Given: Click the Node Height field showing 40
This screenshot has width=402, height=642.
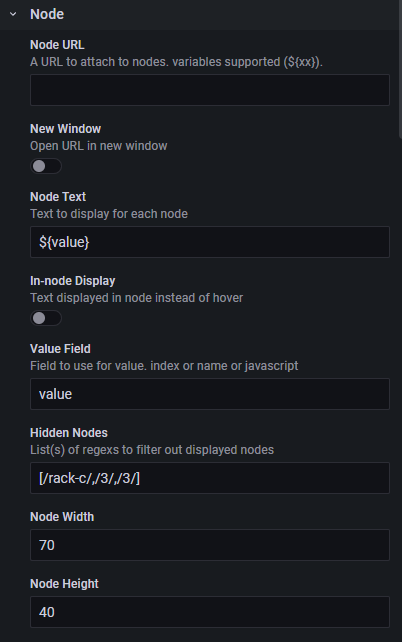Looking at the screenshot, I should [x=210, y=612].
